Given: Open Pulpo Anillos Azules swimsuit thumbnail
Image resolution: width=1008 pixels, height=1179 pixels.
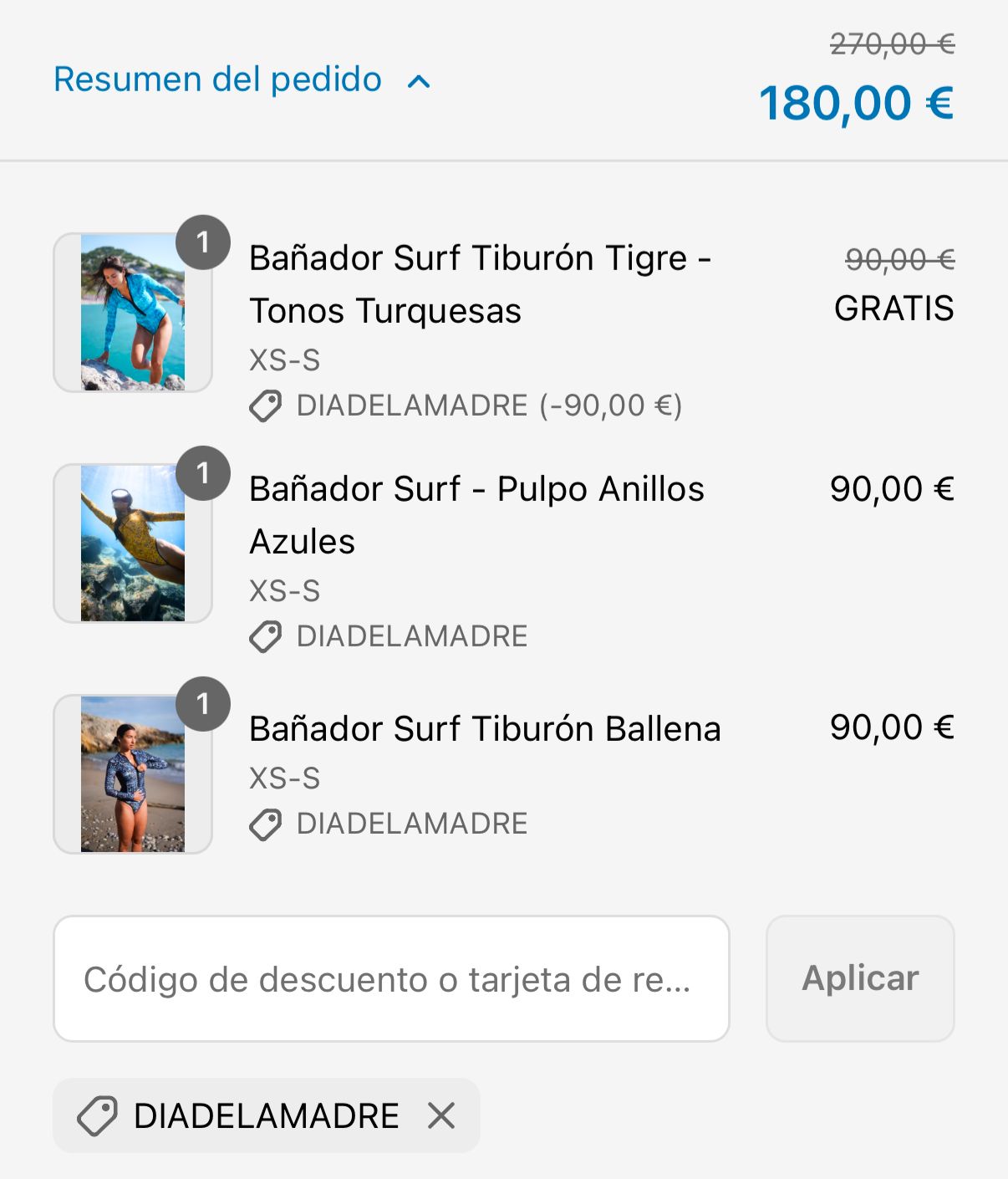Looking at the screenshot, I should (132, 544).
